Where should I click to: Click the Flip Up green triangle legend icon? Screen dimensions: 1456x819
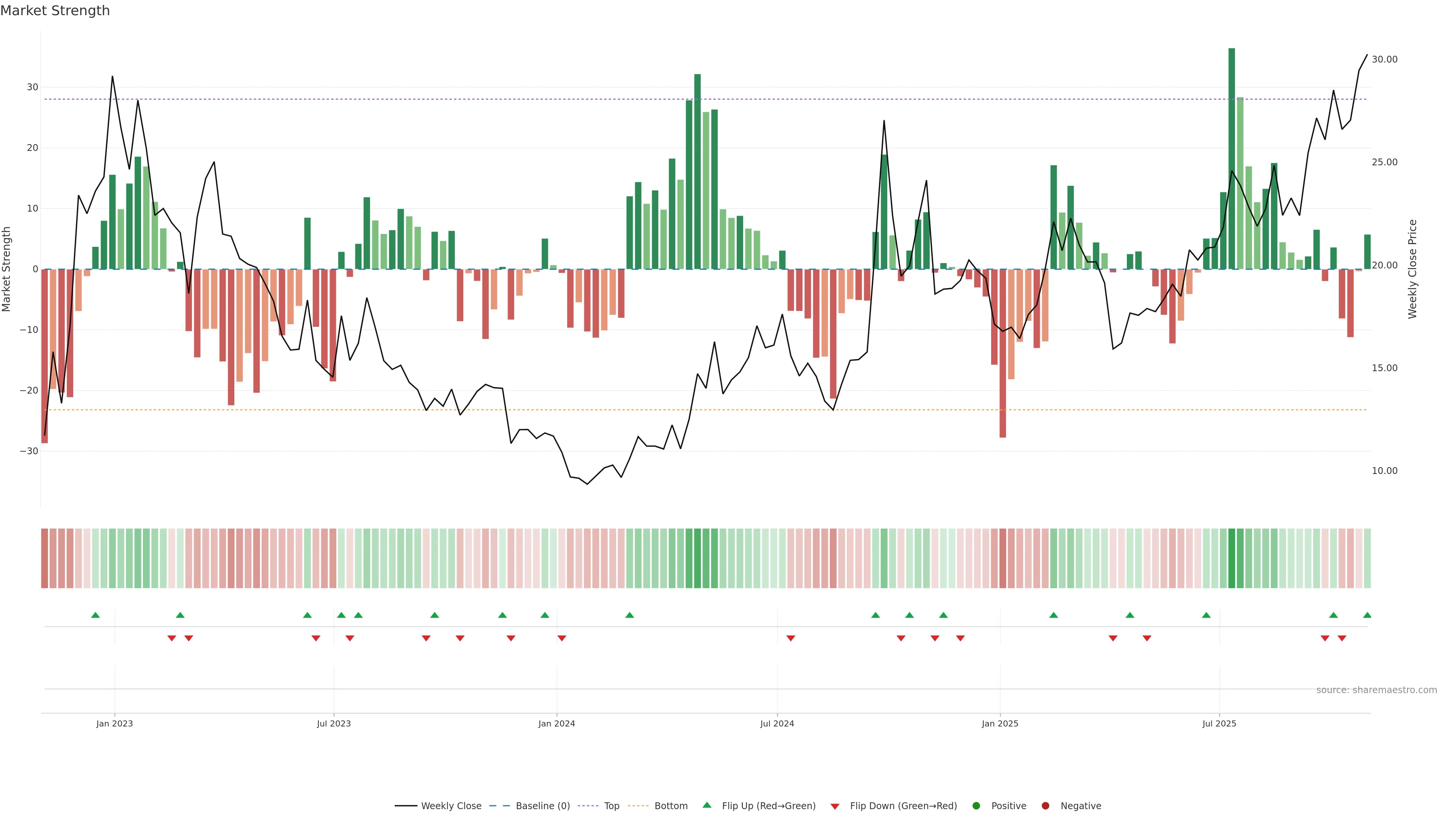coord(706,805)
